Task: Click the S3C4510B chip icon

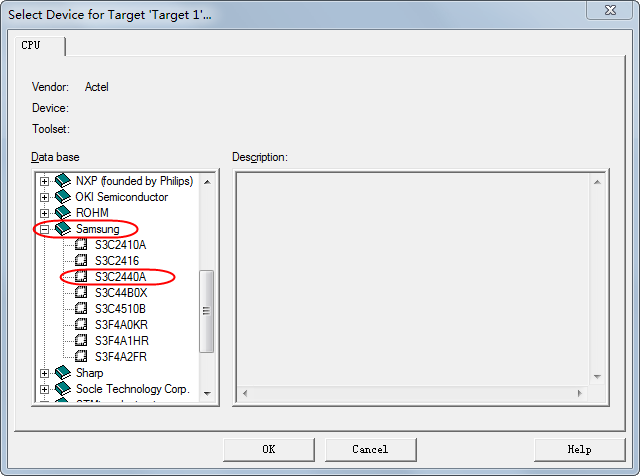Action: click(81, 308)
